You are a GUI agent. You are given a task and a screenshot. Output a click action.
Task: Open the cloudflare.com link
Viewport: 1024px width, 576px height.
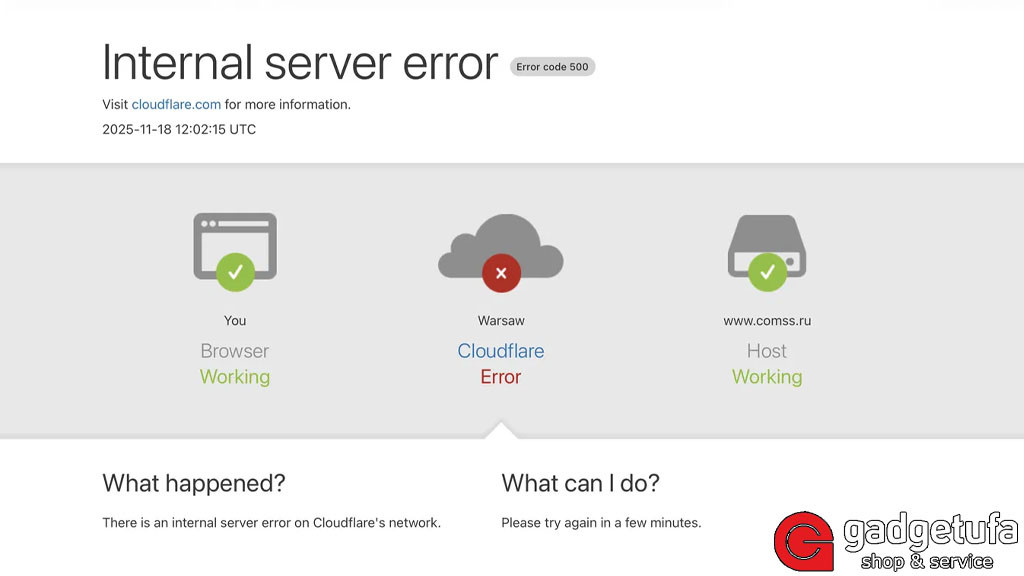[175, 104]
